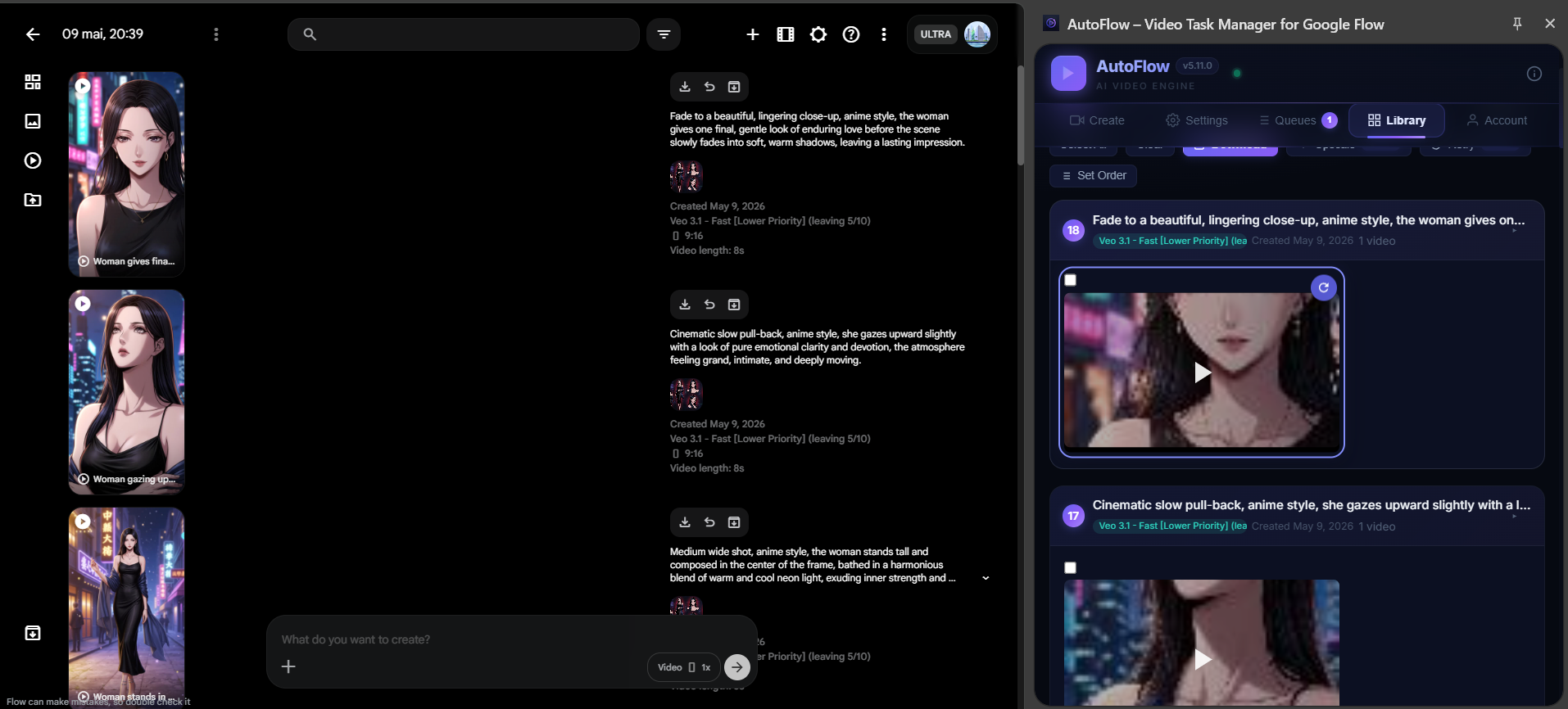Switch to the Create tab in AutoFlow
The width and height of the screenshot is (1568, 709).
(1097, 120)
